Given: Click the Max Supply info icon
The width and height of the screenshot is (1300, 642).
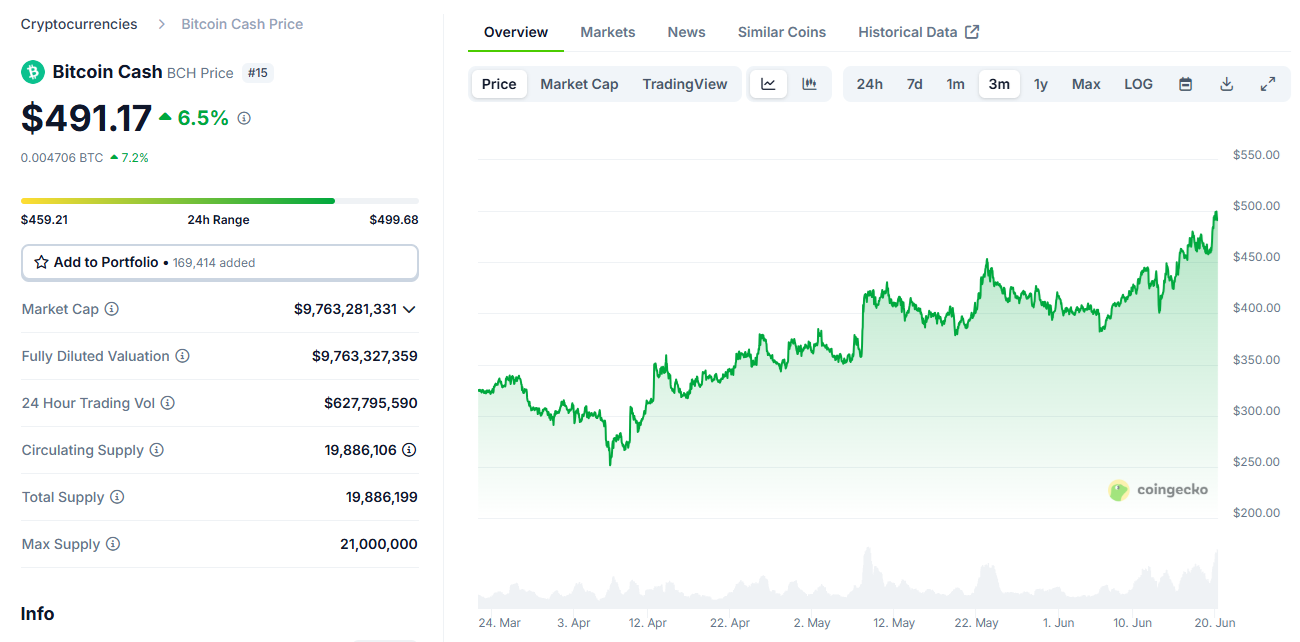Looking at the screenshot, I should (x=113, y=544).
